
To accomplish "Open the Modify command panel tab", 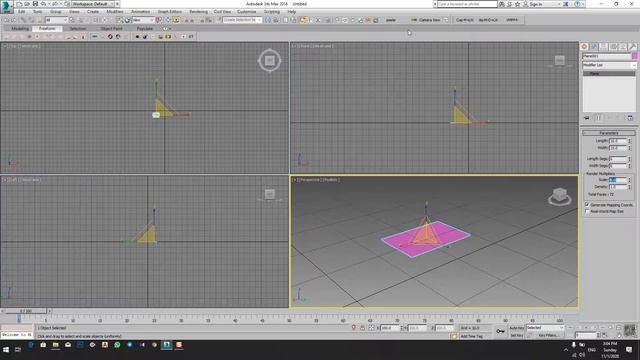I will pos(594,47).
